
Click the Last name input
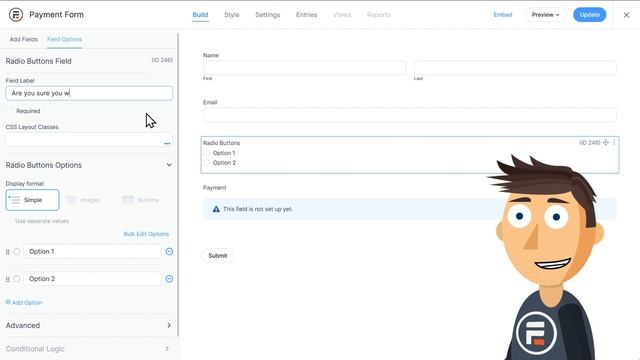[515, 68]
